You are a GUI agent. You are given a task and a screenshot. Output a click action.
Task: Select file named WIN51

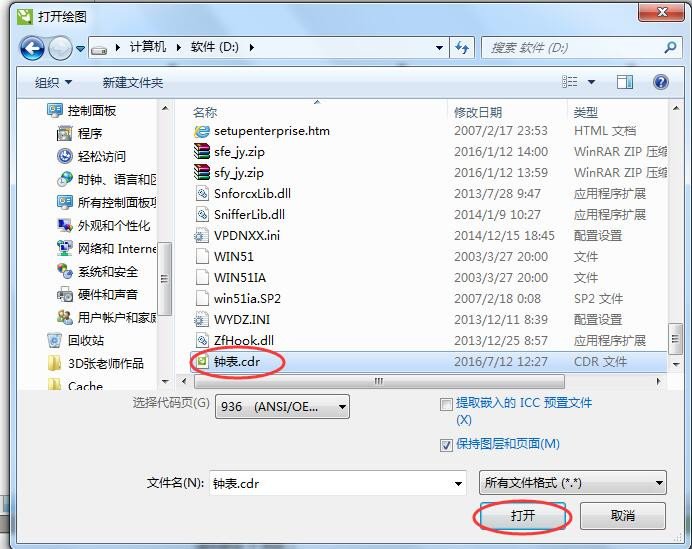pos(233,256)
